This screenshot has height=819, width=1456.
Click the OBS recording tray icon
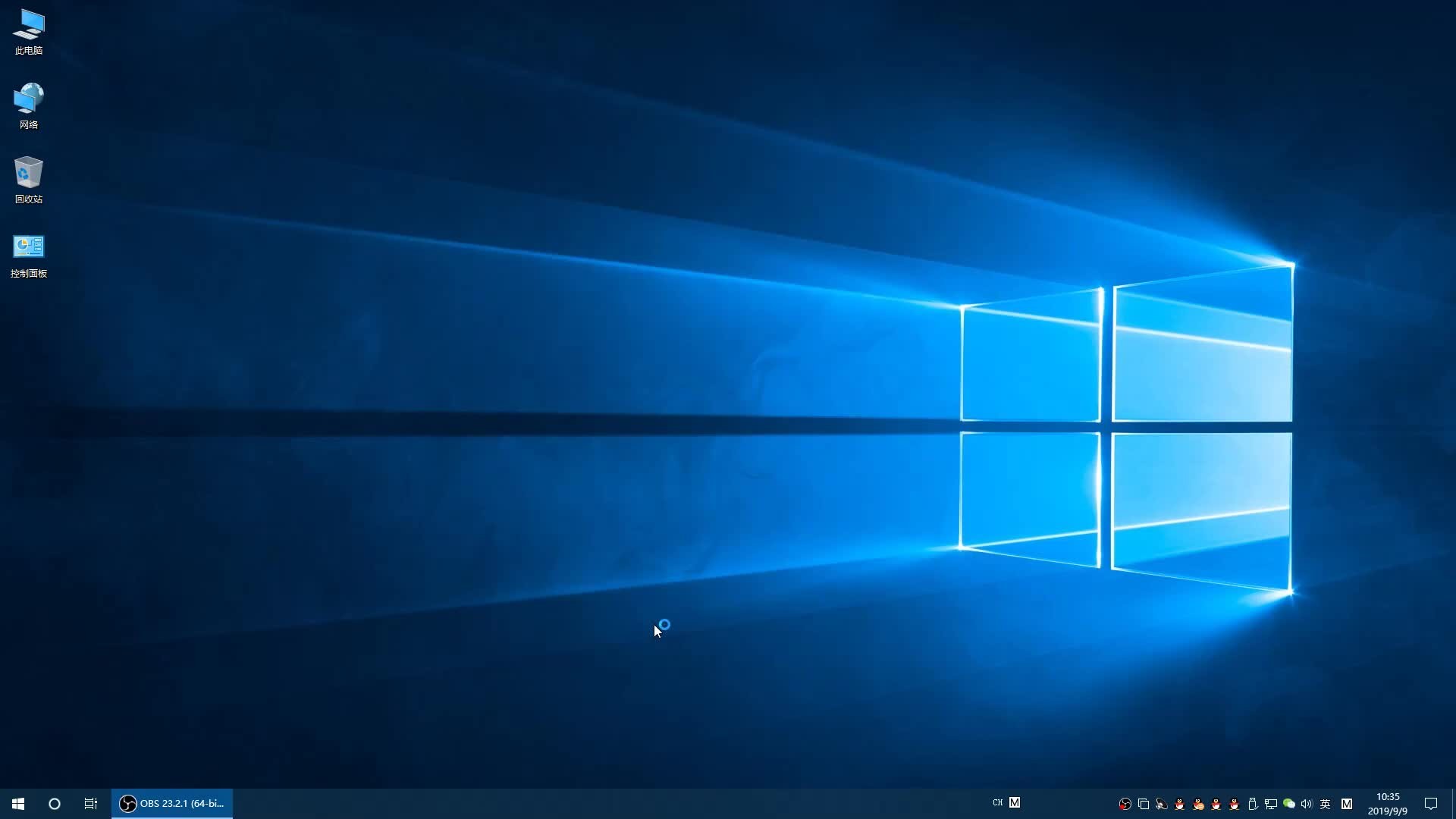1125,804
